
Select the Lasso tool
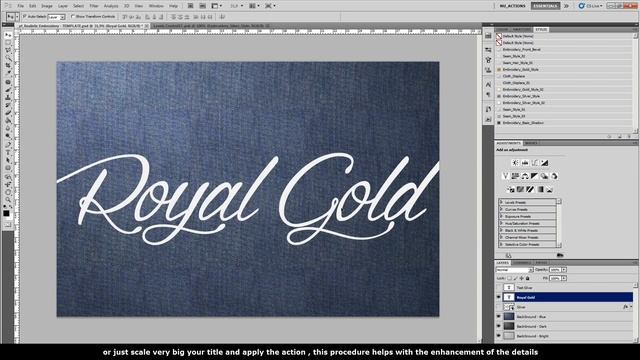[x=8, y=50]
